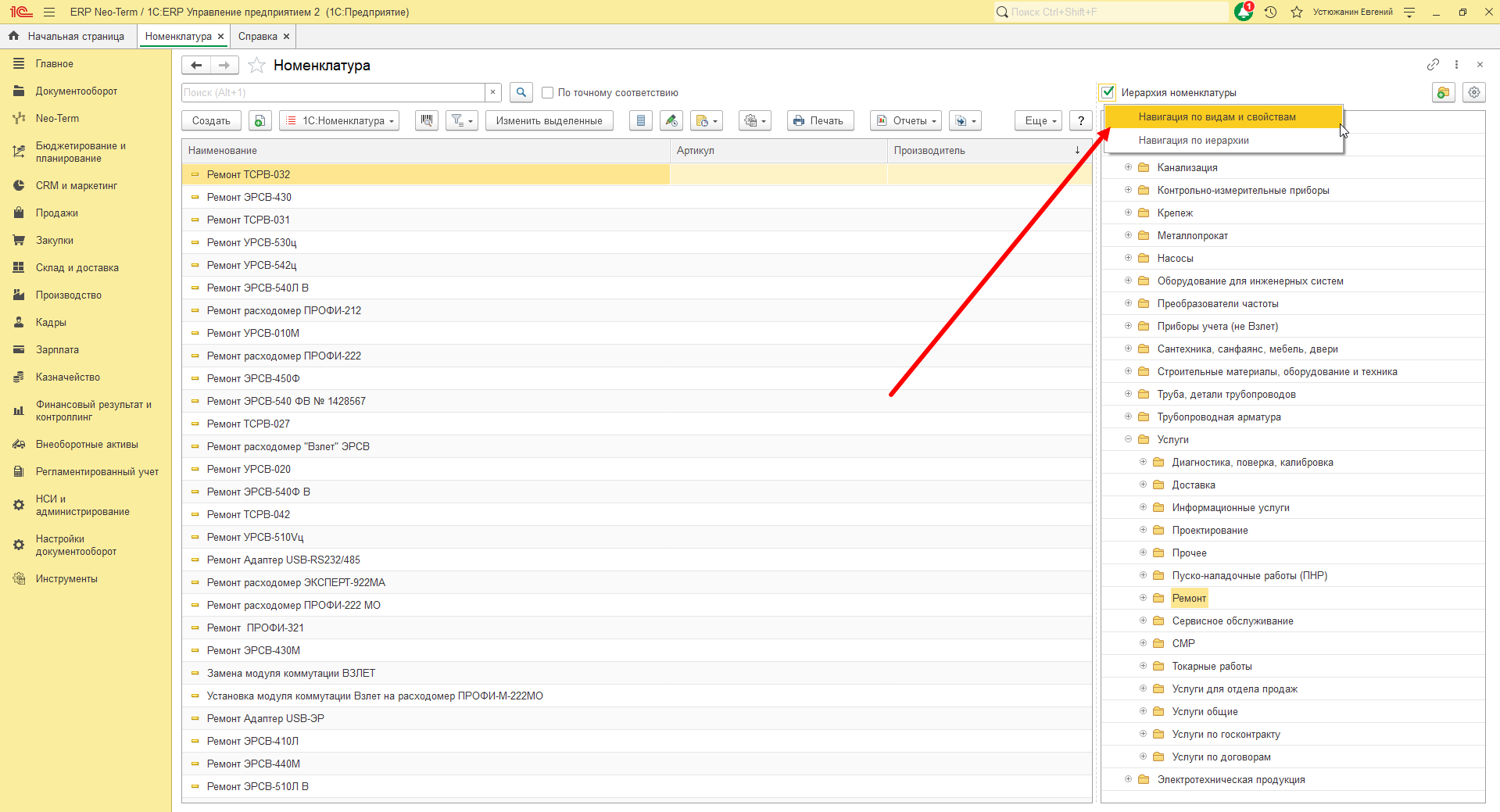
Task: Get link to this form
Action: coord(1433,65)
